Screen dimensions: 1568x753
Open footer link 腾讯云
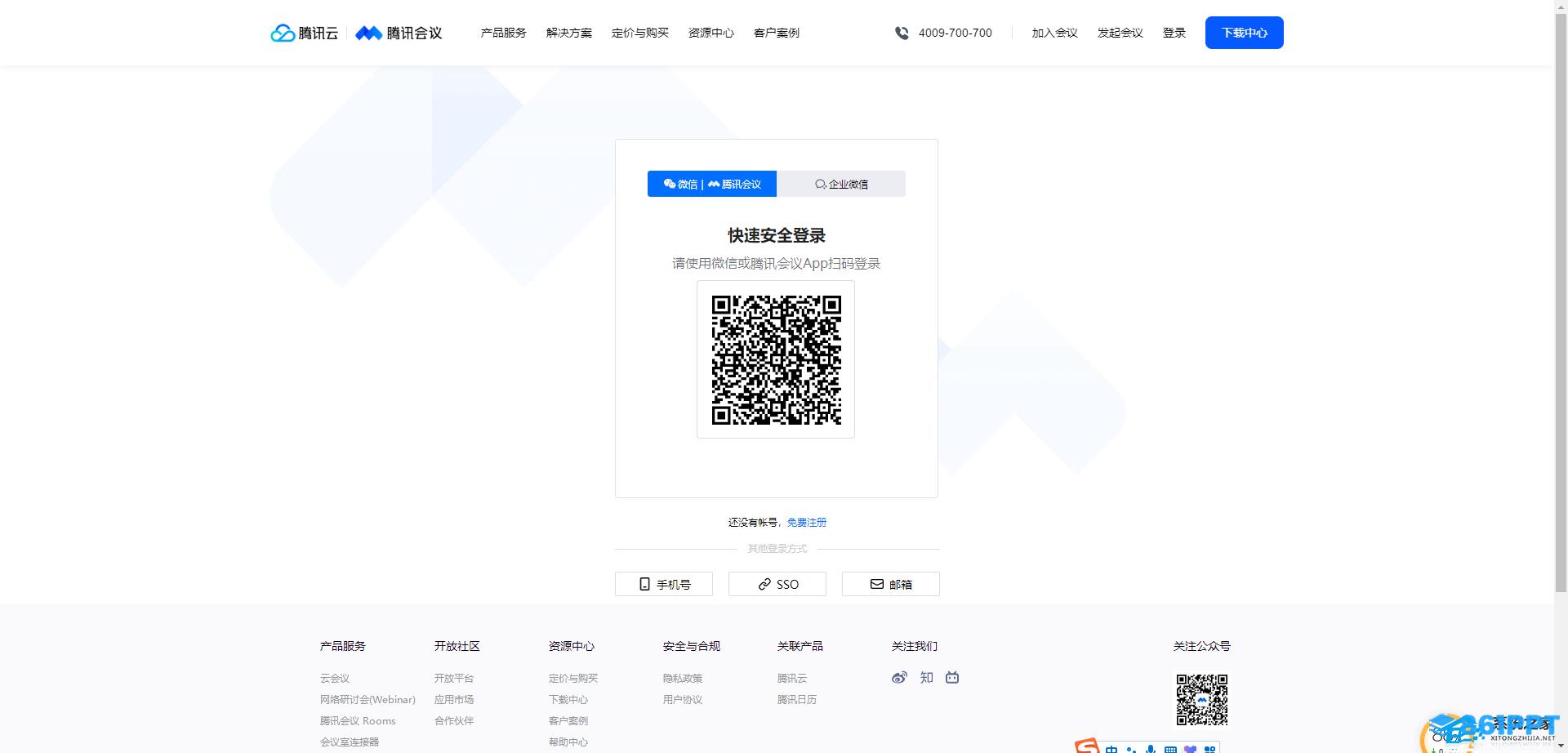(x=792, y=678)
